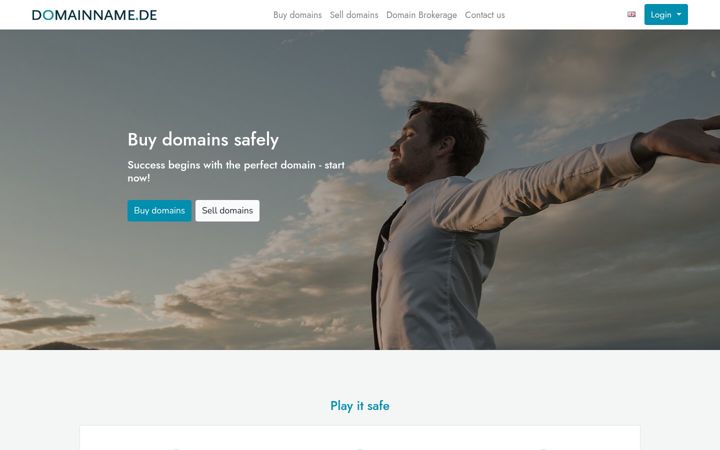Select the 'Success begins with the perfect domain' text
This screenshot has width=720, height=450.
coord(221,165)
